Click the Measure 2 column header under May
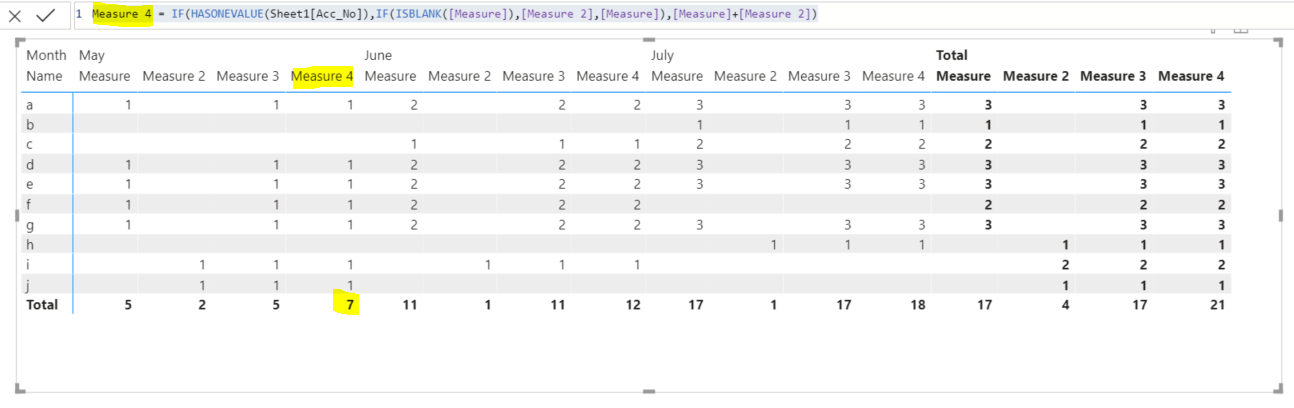Viewport: 1294px width, 408px height. point(174,76)
